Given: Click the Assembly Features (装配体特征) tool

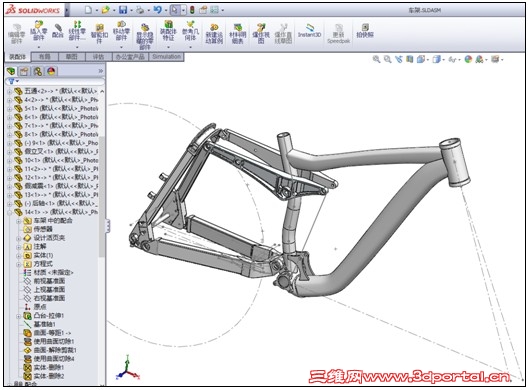Looking at the screenshot, I should coord(168,31).
